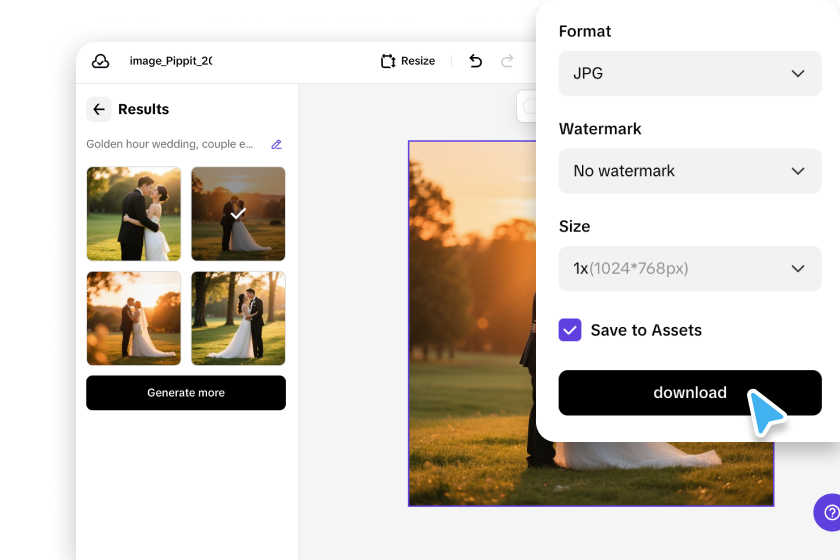The image size is (840, 560).
Task: Select the couple kissing close-up thumbnail
Action: [x=134, y=214]
